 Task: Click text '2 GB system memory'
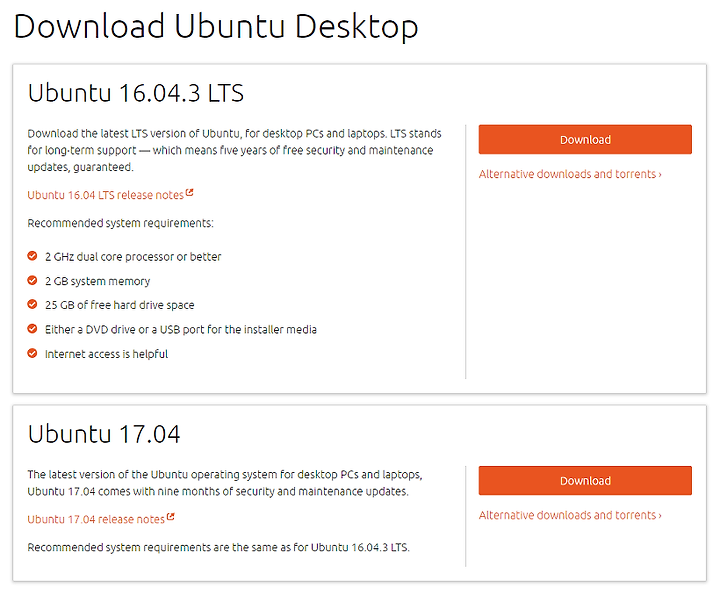97,281
